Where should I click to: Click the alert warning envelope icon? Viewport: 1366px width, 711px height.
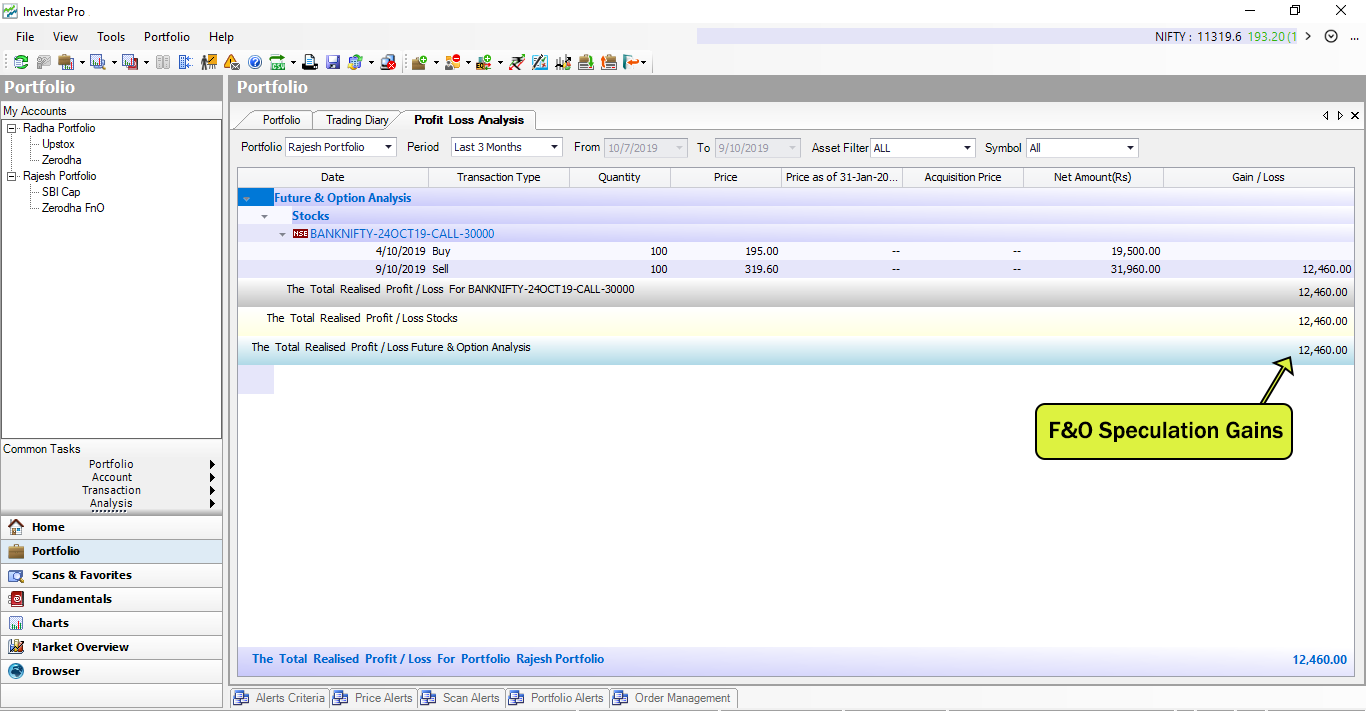click(232, 62)
